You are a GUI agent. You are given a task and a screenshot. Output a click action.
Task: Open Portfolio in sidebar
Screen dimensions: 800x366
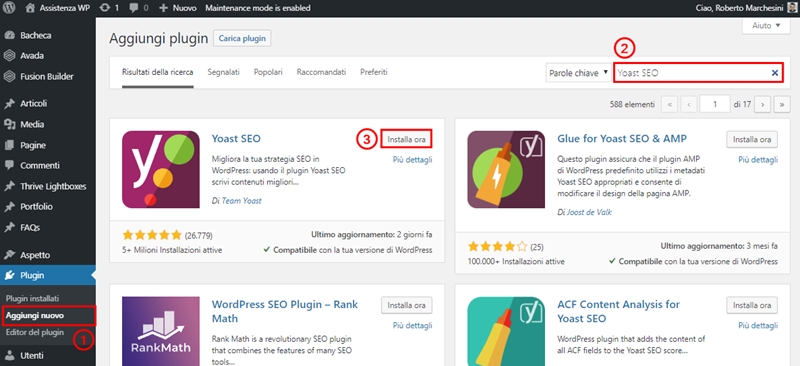(36, 207)
